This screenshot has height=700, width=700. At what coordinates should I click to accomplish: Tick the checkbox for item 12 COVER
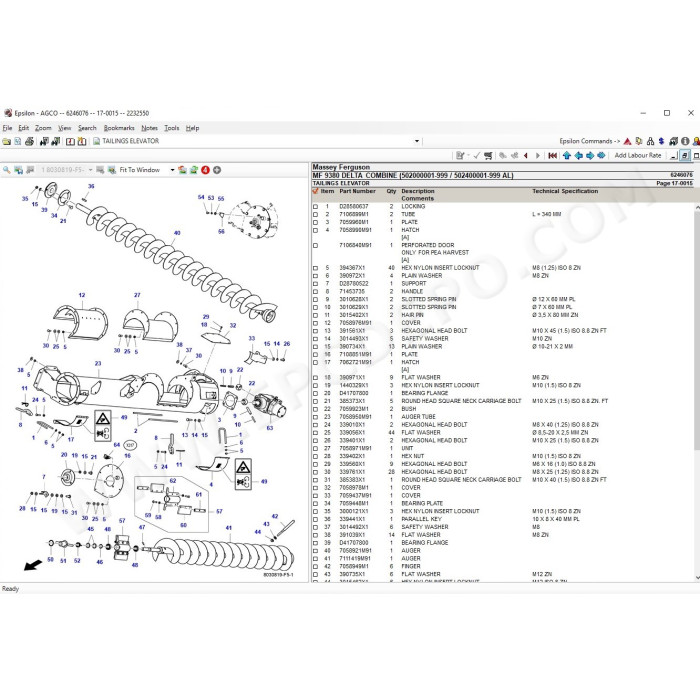(x=316, y=323)
